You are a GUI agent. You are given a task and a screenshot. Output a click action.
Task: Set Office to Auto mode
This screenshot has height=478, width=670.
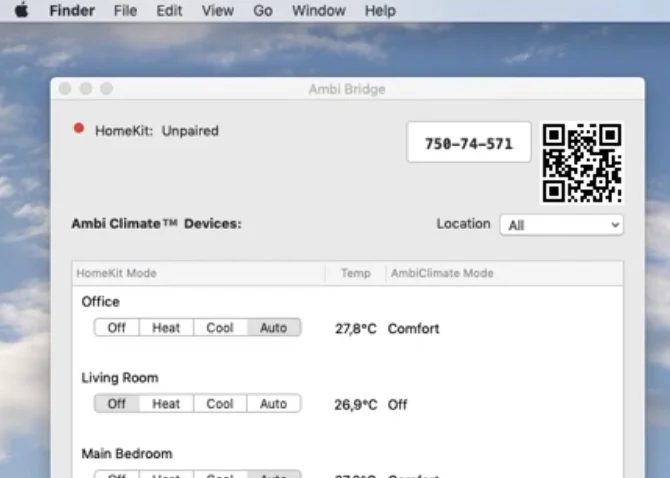point(273,328)
